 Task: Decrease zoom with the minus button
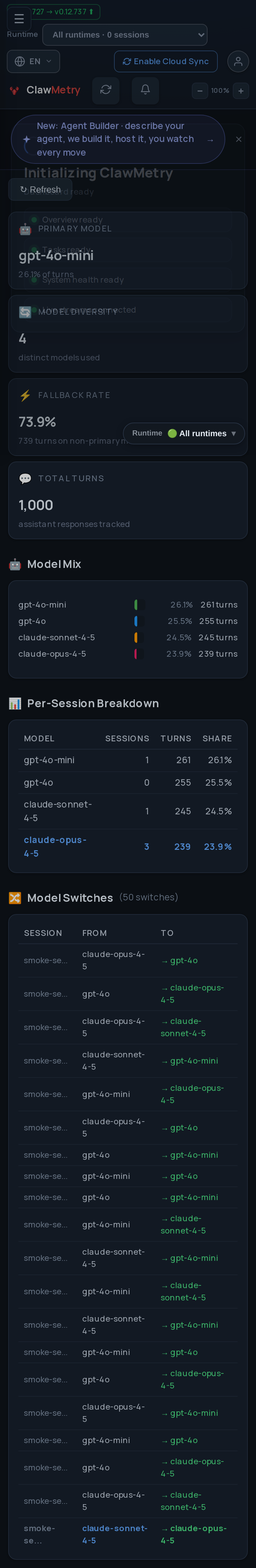tap(199, 91)
